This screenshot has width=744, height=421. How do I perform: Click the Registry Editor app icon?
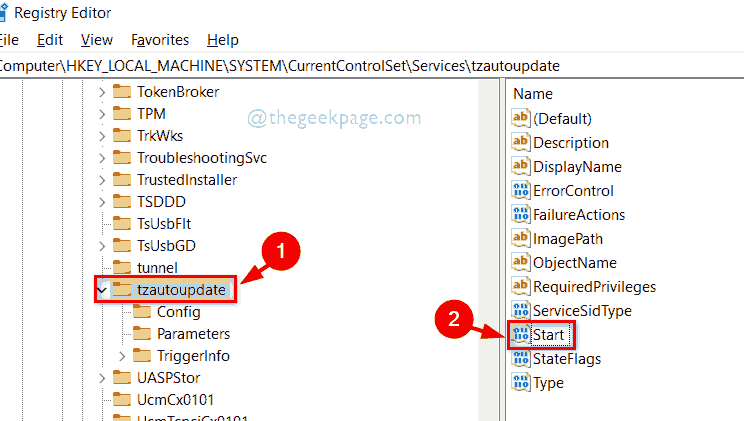pyautogui.click(x=4, y=13)
